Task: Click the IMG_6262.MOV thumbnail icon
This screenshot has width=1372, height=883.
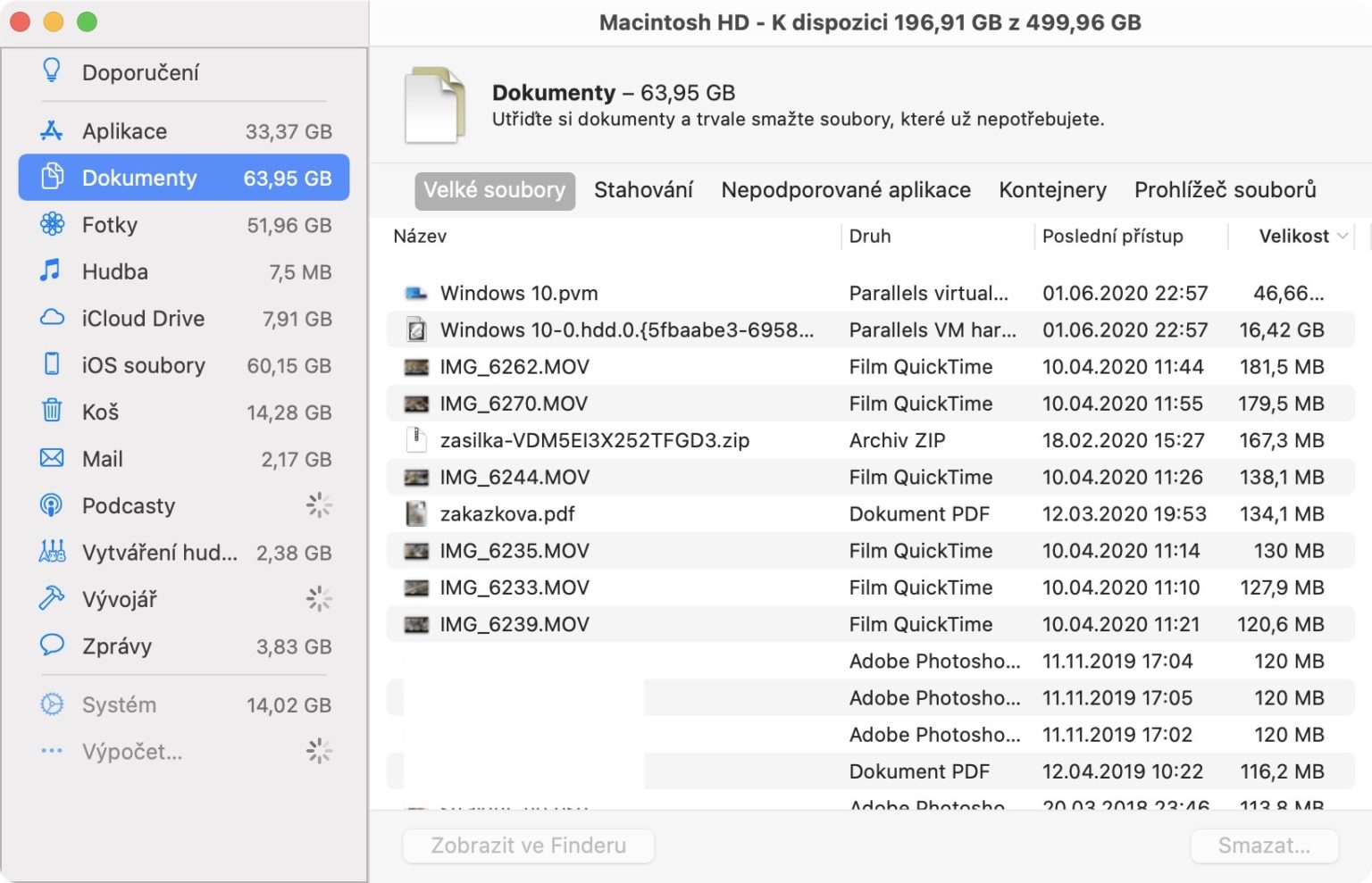Action: pos(416,366)
